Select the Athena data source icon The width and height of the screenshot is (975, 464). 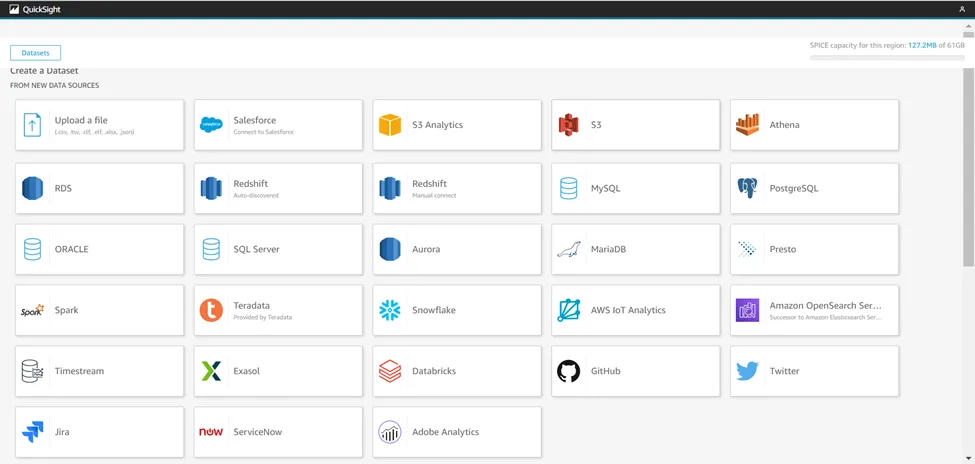pyautogui.click(x=747, y=124)
